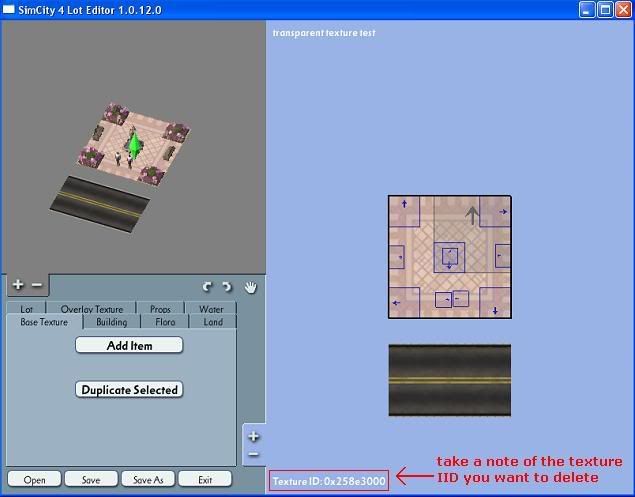Click the Texture ID 0x258e3000 label
The height and width of the screenshot is (497, 635).
329,481
